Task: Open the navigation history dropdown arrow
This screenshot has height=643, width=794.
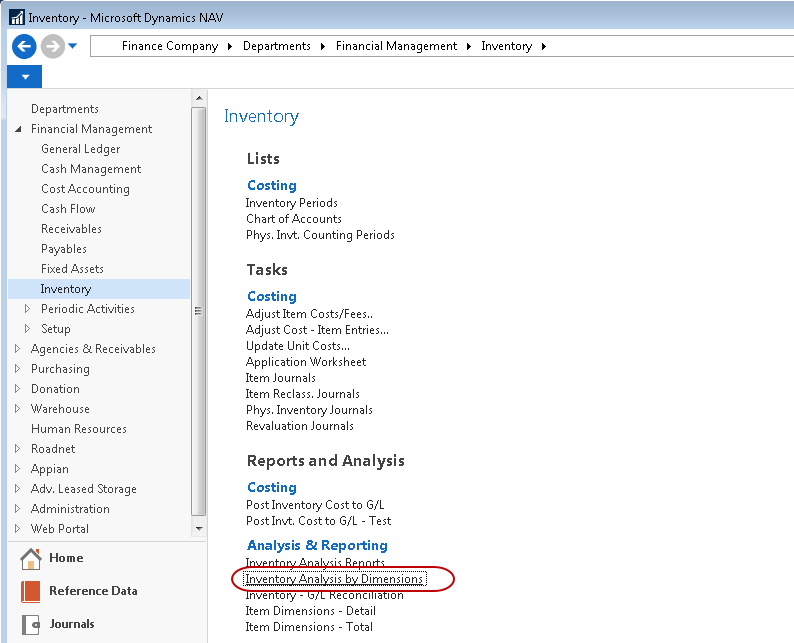Action: 73,46
